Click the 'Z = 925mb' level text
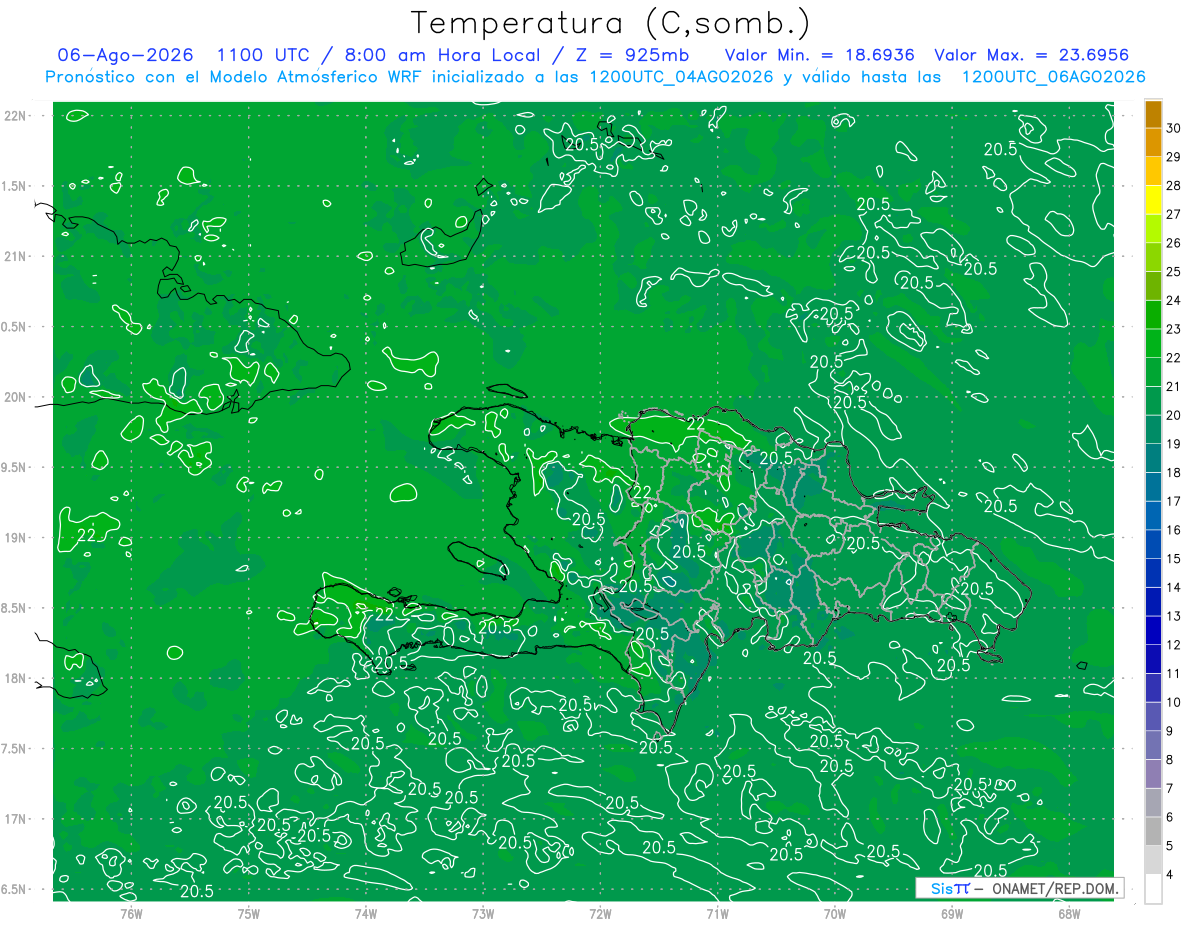Image resolution: width=1200 pixels, height=927 pixels. [629, 55]
